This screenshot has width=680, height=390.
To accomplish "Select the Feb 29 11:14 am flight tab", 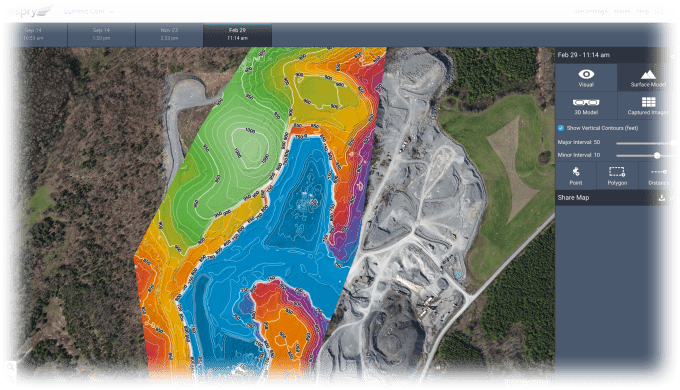I will [x=237, y=34].
